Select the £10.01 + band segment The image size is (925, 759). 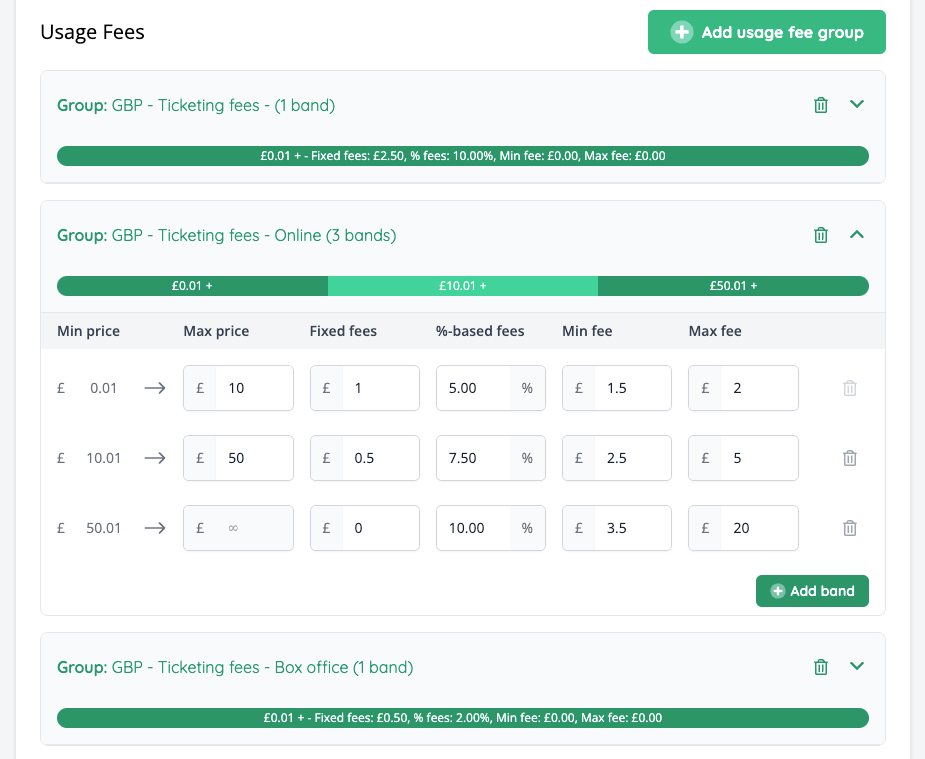[463, 285]
